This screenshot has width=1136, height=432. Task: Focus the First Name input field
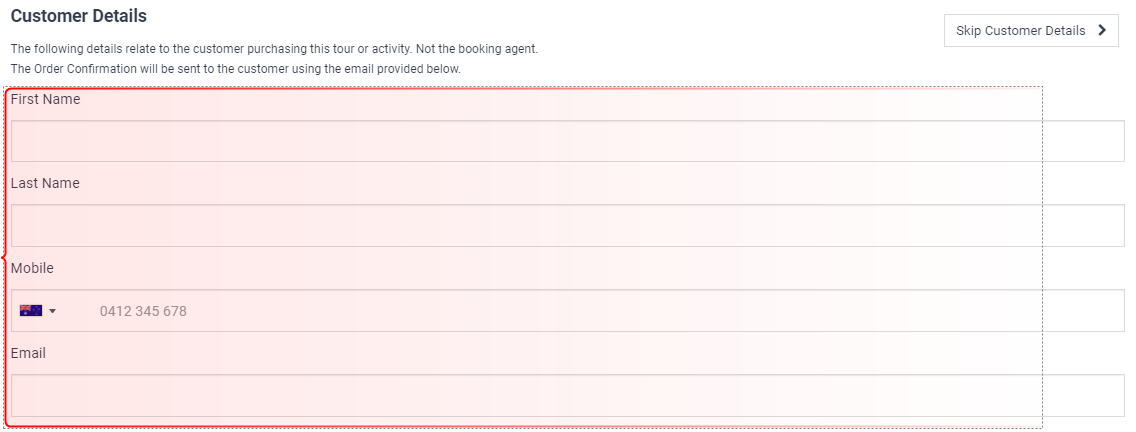[567, 141]
